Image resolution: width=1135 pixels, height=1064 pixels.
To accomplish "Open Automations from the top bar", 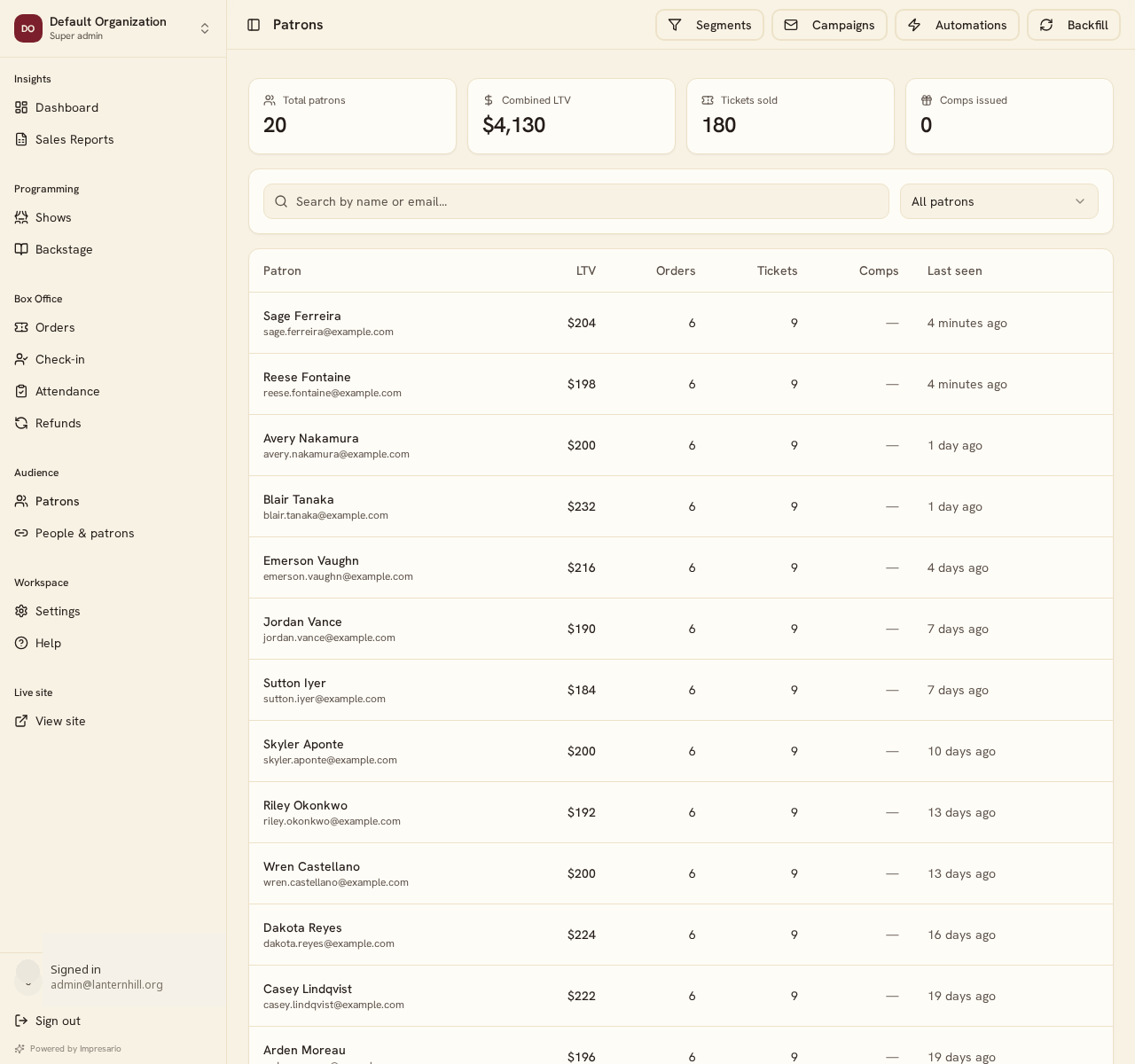I will (957, 25).
